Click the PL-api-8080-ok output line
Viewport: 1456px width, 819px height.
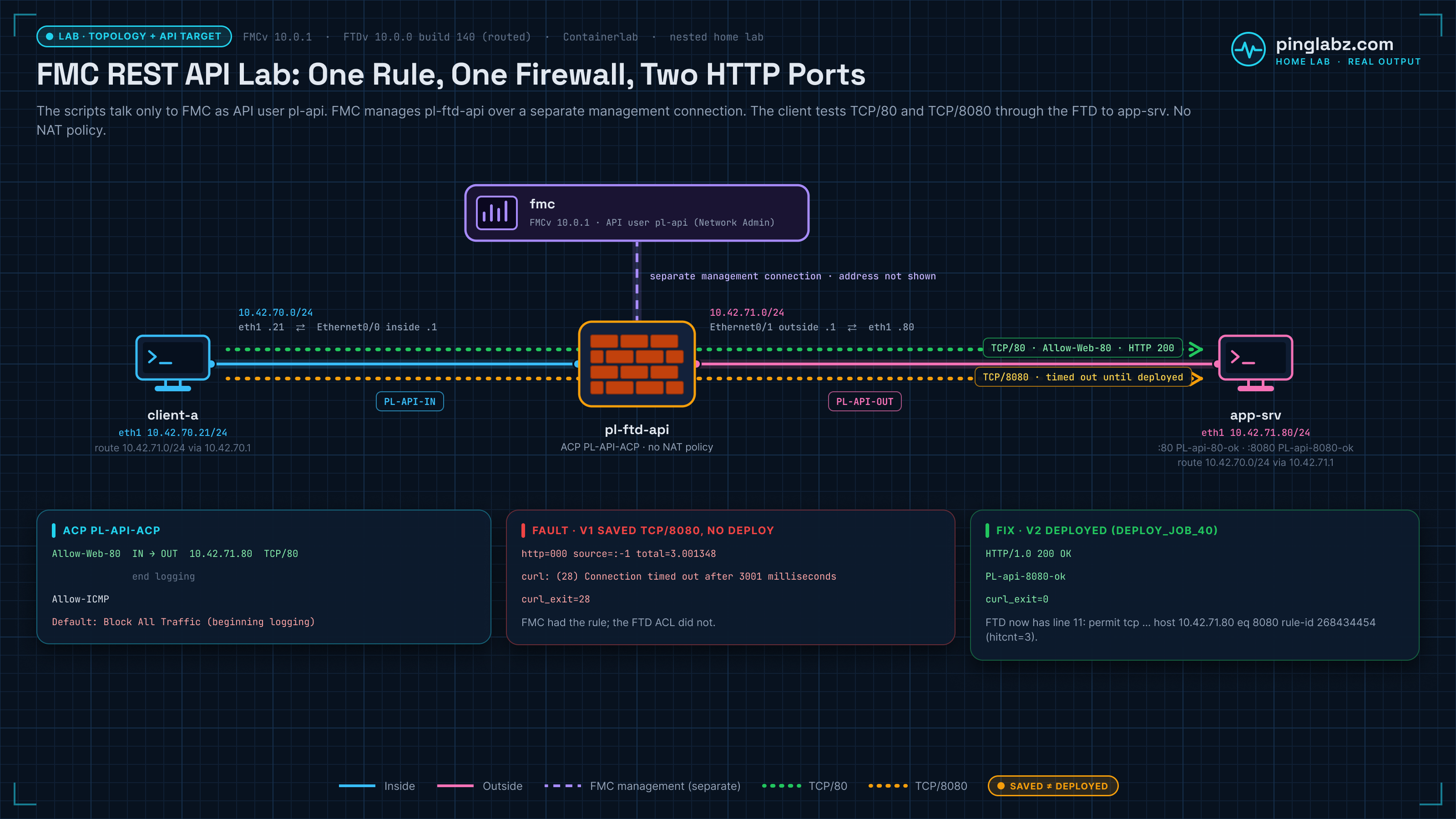tap(1025, 576)
